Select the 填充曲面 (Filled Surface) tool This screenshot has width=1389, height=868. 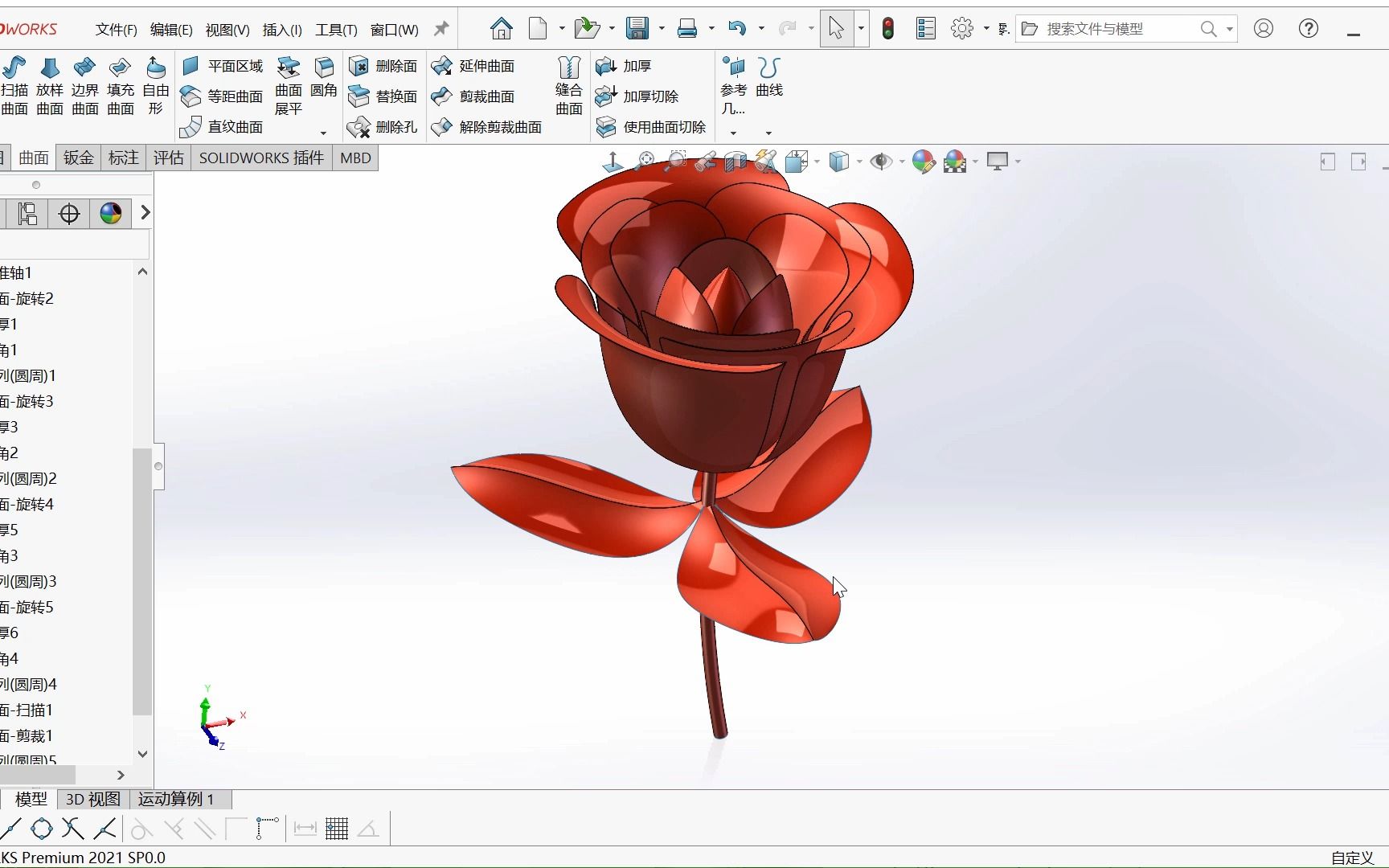pyautogui.click(x=120, y=86)
